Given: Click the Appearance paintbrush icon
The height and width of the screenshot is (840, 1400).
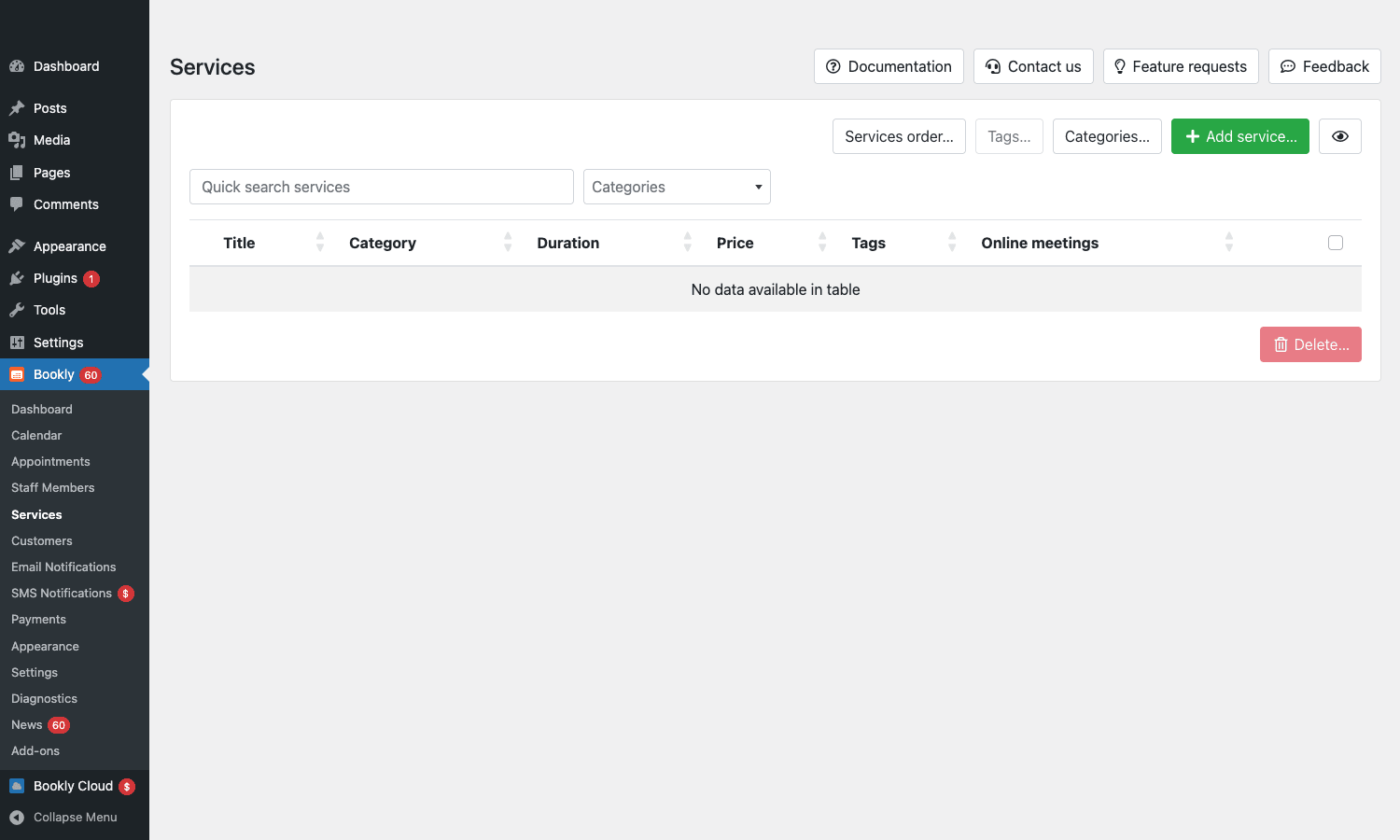Looking at the screenshot, I should click(x=17, y=246).
